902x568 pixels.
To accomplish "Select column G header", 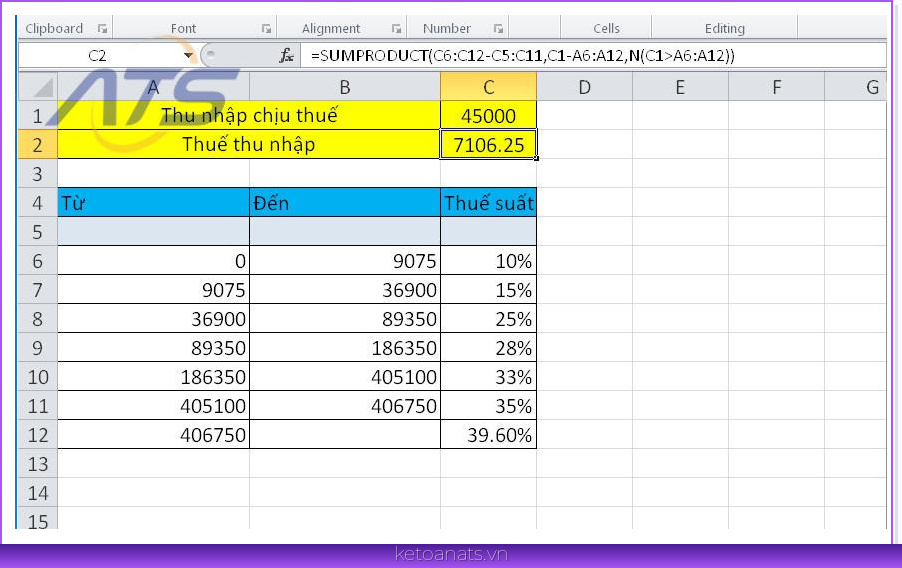I will 856,87.
